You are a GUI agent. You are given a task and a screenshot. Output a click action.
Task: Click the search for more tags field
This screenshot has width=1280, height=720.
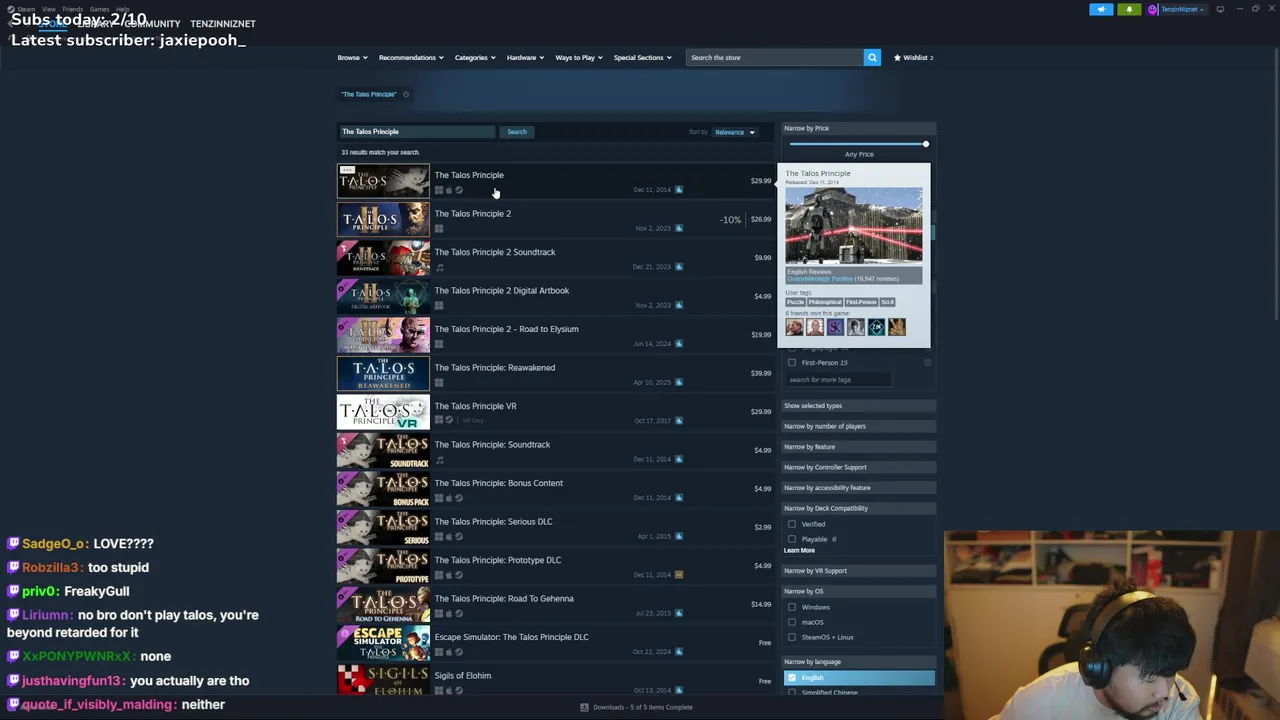point(838,380)
